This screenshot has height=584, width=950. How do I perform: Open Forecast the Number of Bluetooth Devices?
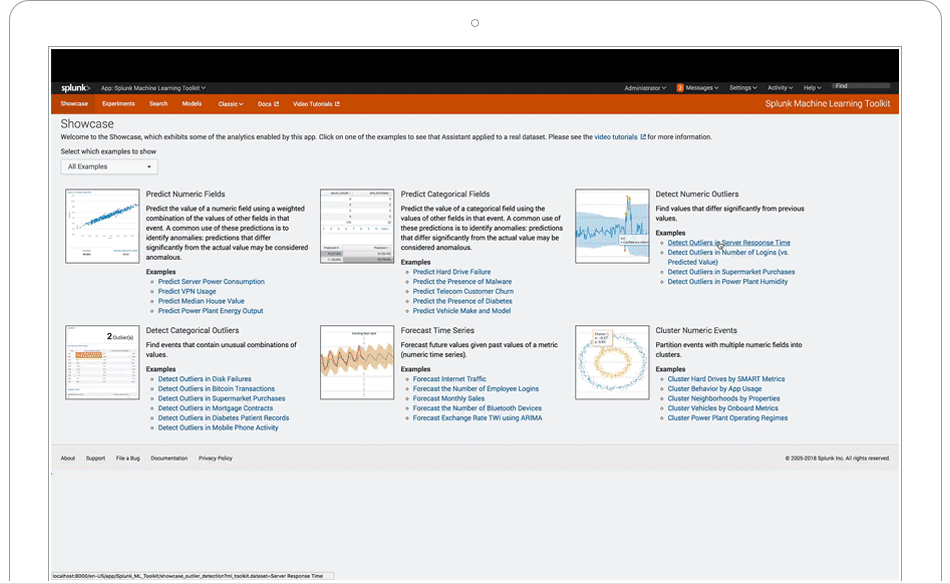(477, 408)
